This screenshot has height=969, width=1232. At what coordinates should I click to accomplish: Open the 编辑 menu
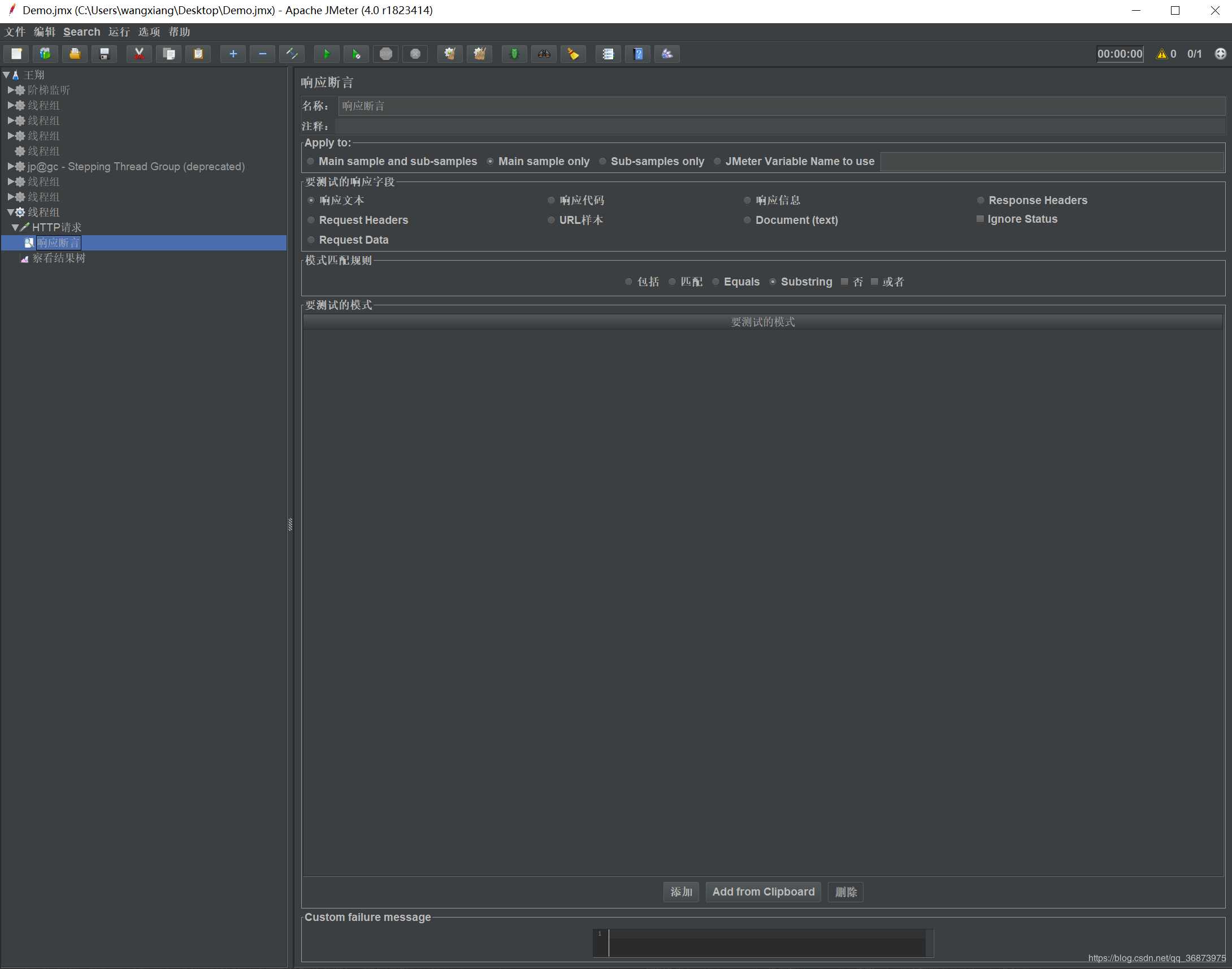pos(44,32)
